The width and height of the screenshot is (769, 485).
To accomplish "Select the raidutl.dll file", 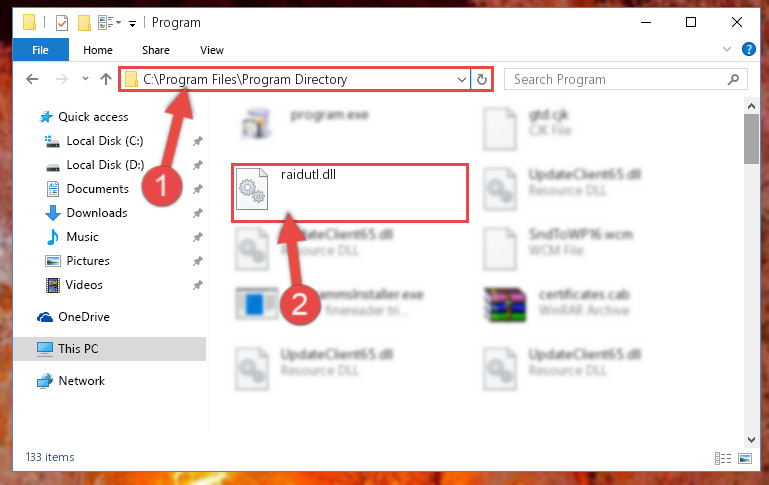I will pyautogui.click(x=350, y=193).
